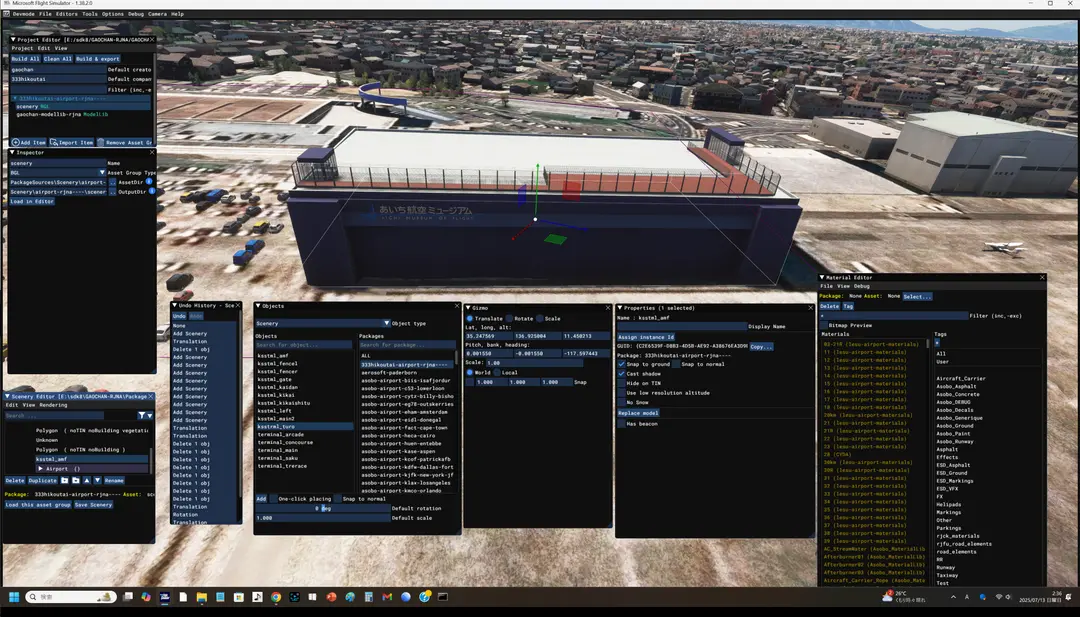Image resolution: width=1080 pixels, height=617 pixels.
Task: Select the Translate gizmo mode
Action: pos(470,319)
